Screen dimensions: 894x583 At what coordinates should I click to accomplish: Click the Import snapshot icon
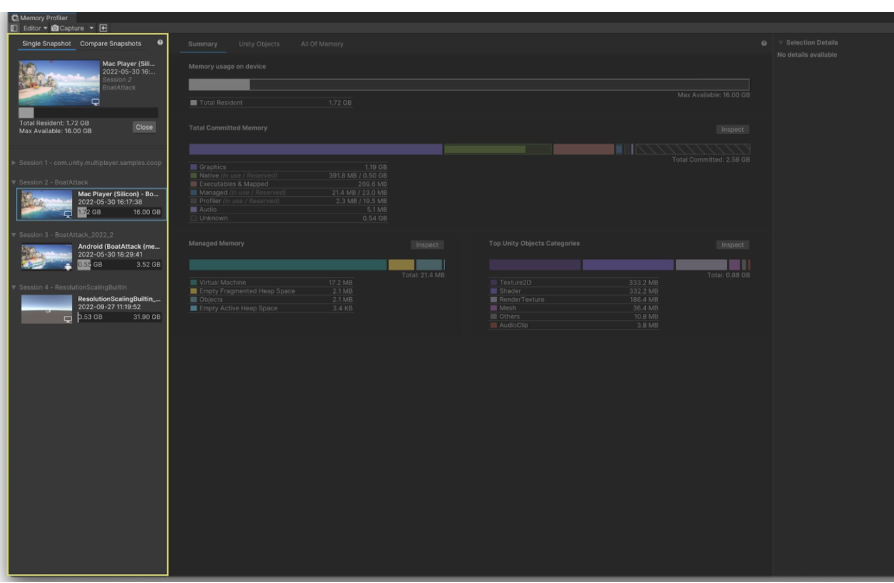tap(103, 28)
